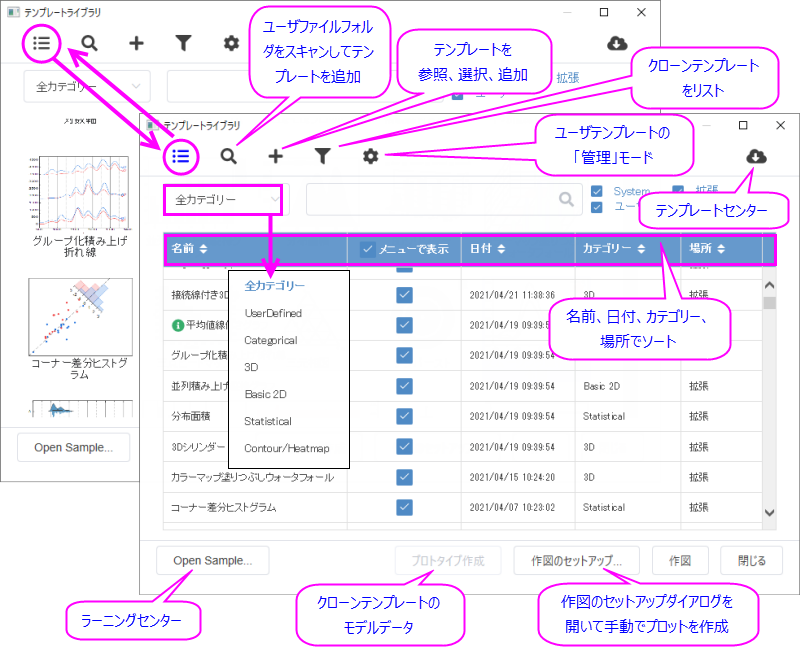Uncheck menu display for コーナー差分ヒストグラム row
Viewport: 800px width, 649px height.
coord(404,507)
